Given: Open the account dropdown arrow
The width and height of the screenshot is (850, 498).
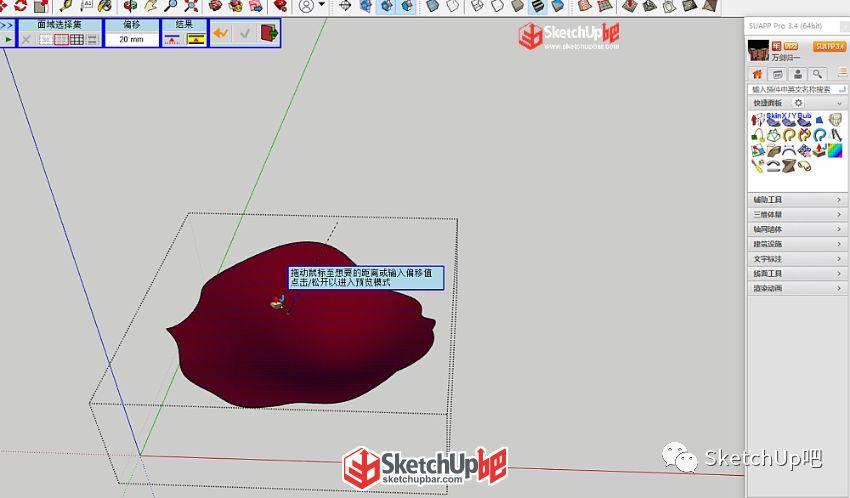Looking at the screenshot, I should 321,4.
